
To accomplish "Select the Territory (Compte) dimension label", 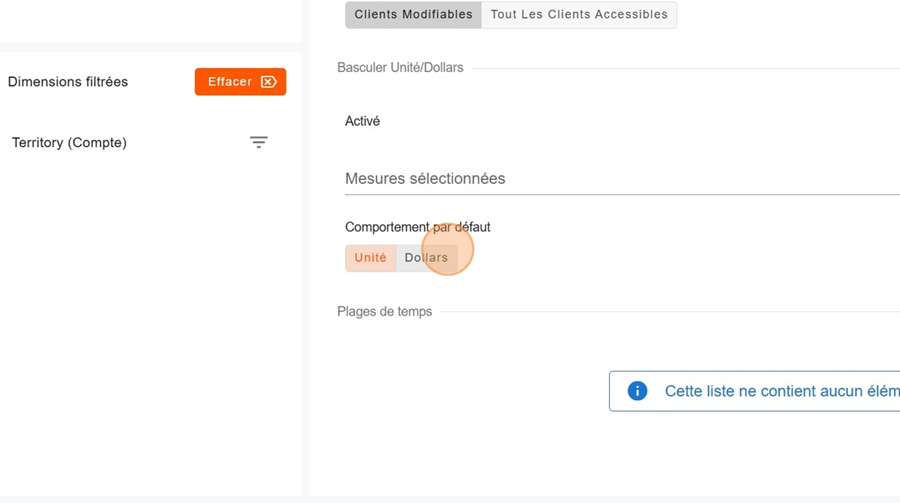I will tap(69, 143).
